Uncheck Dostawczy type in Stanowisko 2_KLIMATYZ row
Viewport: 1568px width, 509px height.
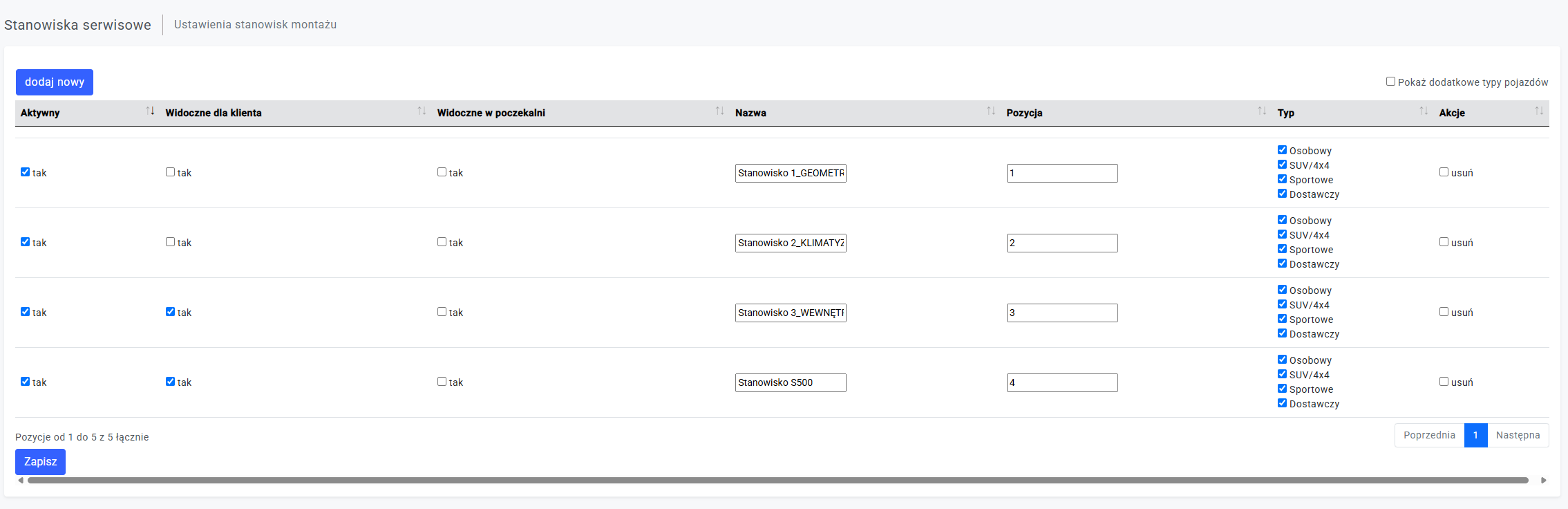[x=1282, y=263]
